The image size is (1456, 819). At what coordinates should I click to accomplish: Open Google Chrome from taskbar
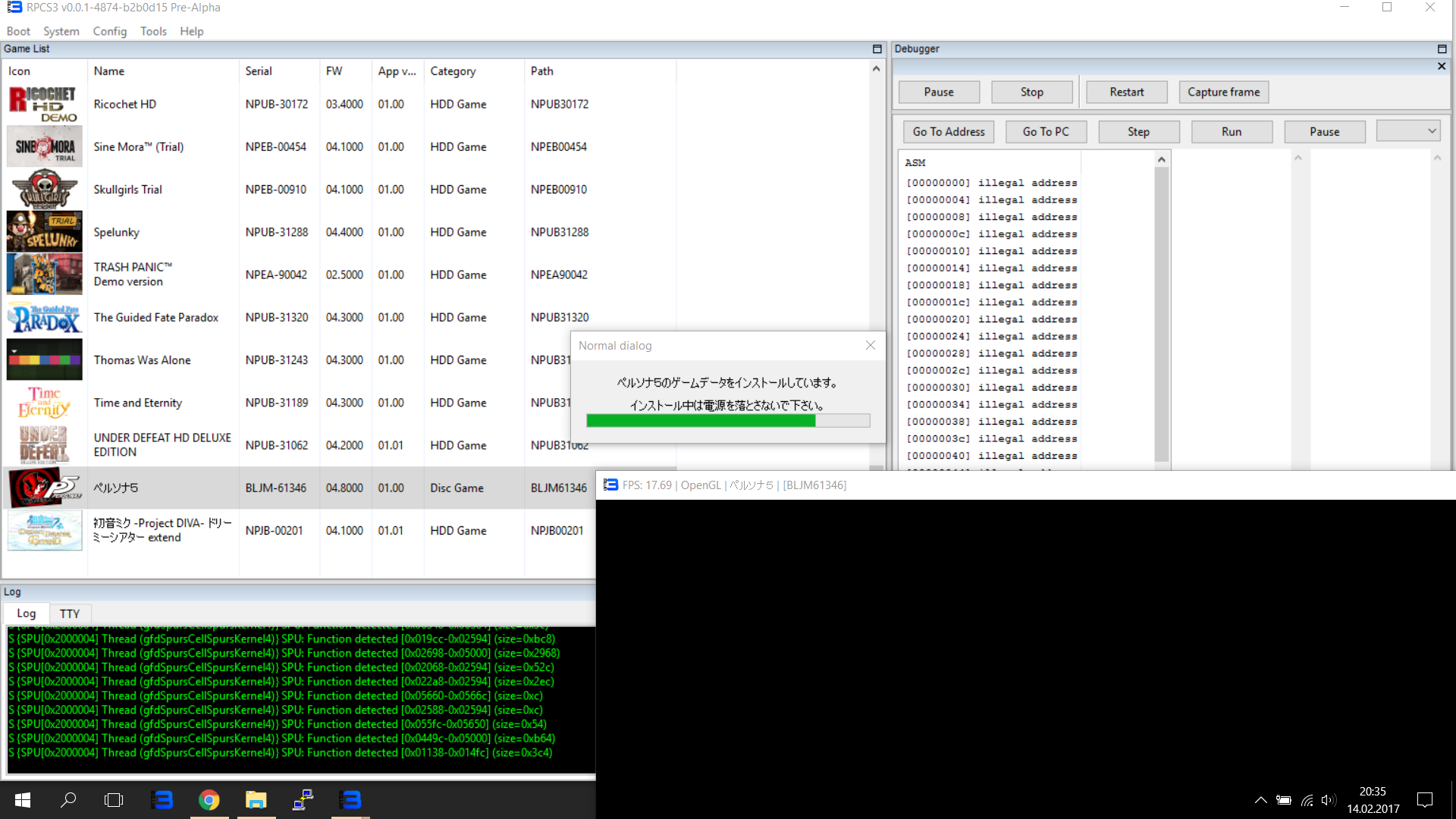click(209, 799)
